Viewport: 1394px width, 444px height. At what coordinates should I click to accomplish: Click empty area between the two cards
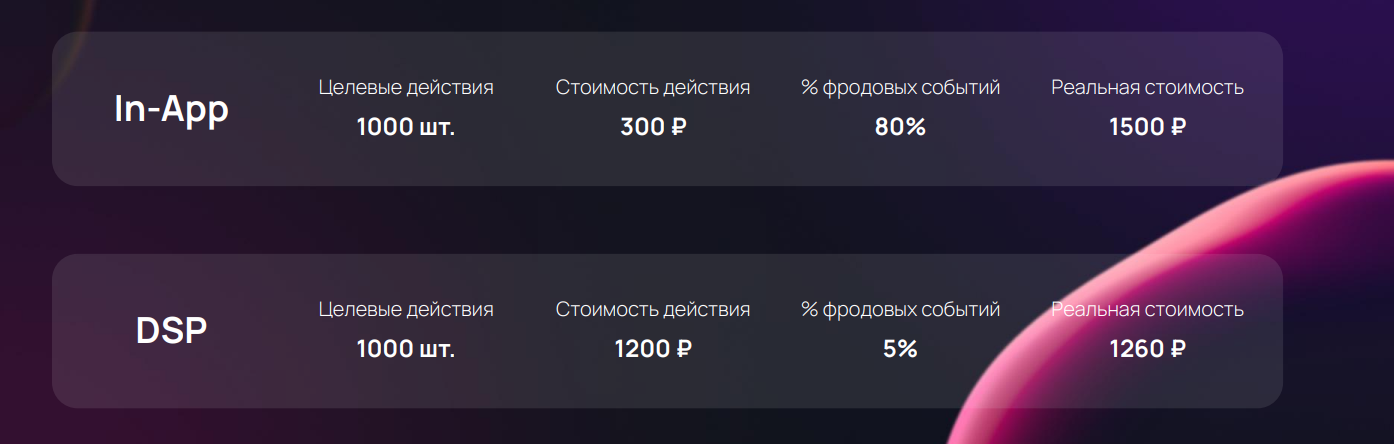click(600, 220)
